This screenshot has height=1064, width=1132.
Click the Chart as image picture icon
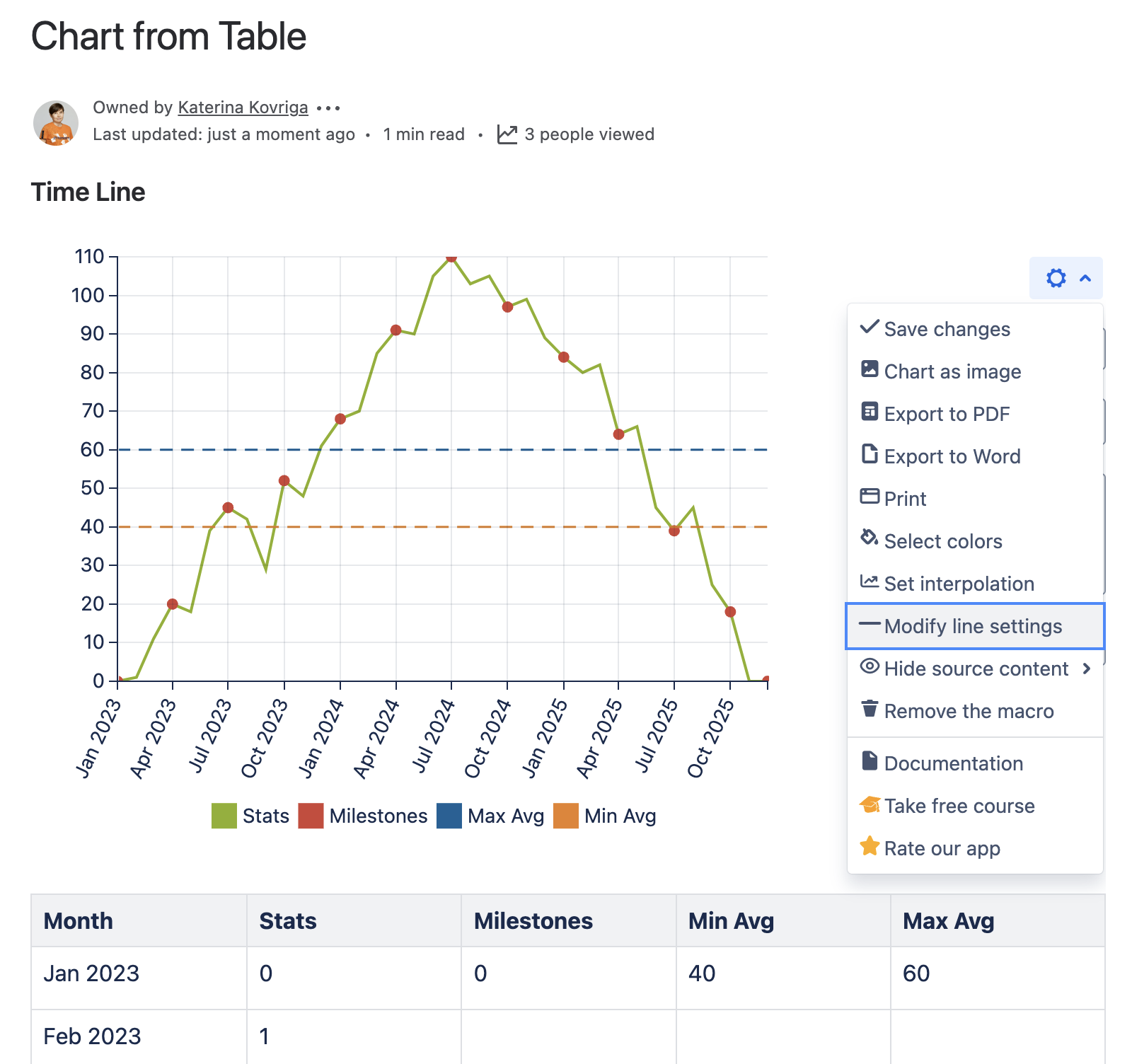[870, 369]
